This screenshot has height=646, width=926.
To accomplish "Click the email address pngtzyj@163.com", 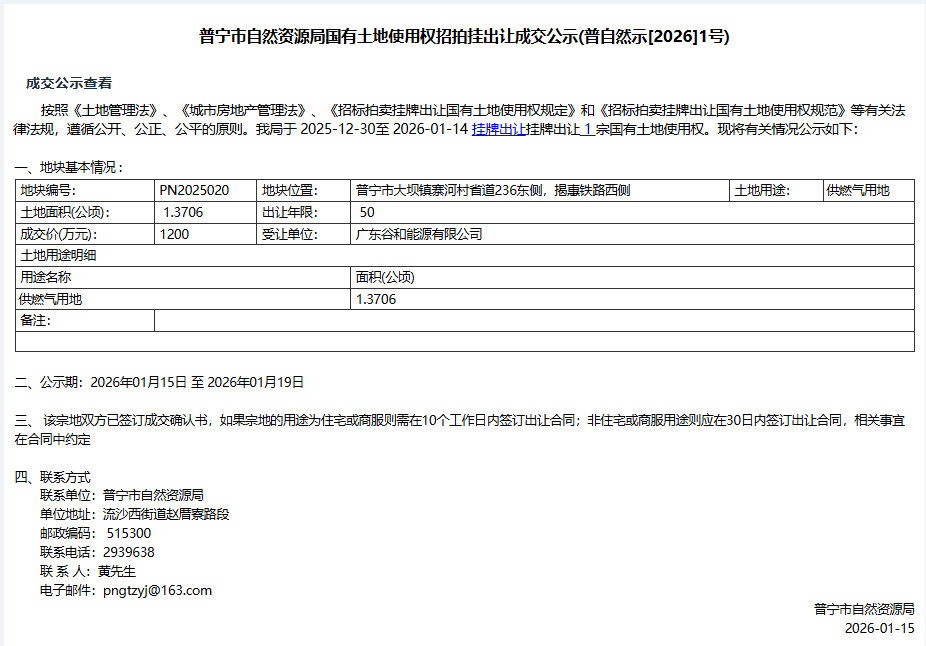I will pos(157,590).
